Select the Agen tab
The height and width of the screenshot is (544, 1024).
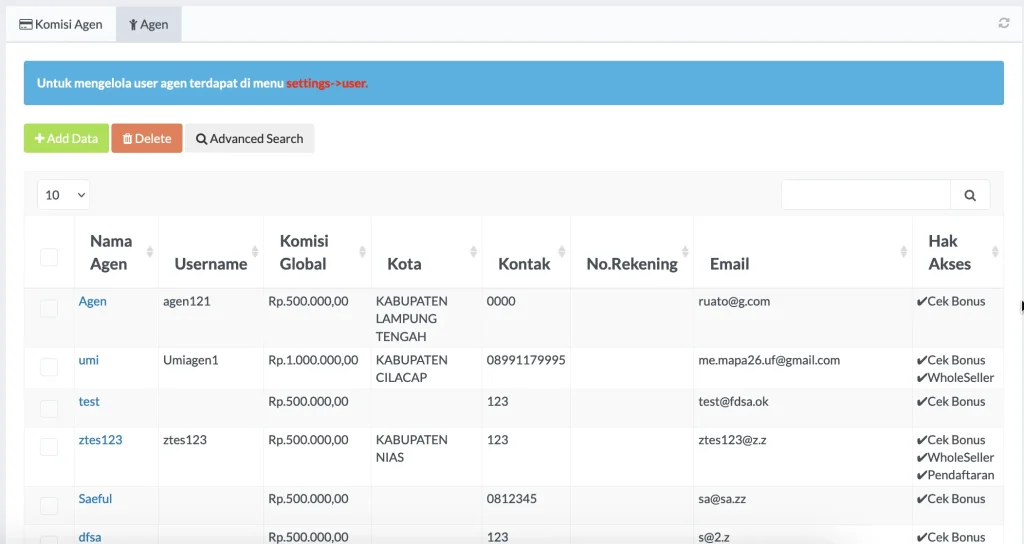(148, 24)
